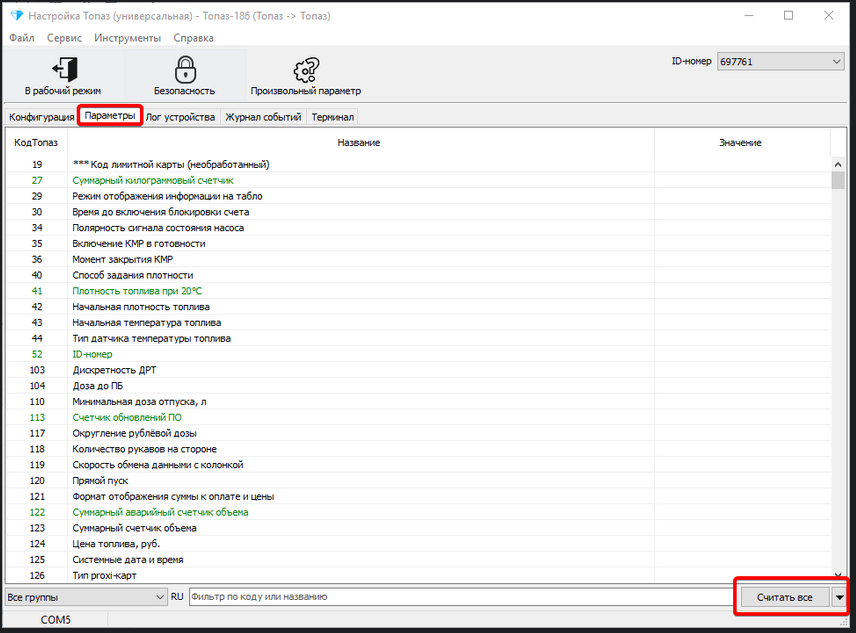Image resolution: width=856 pixels, height=633 pixels.
Task: Select row Скорость обмена данными с колонкой
Action: click(418, 465)
